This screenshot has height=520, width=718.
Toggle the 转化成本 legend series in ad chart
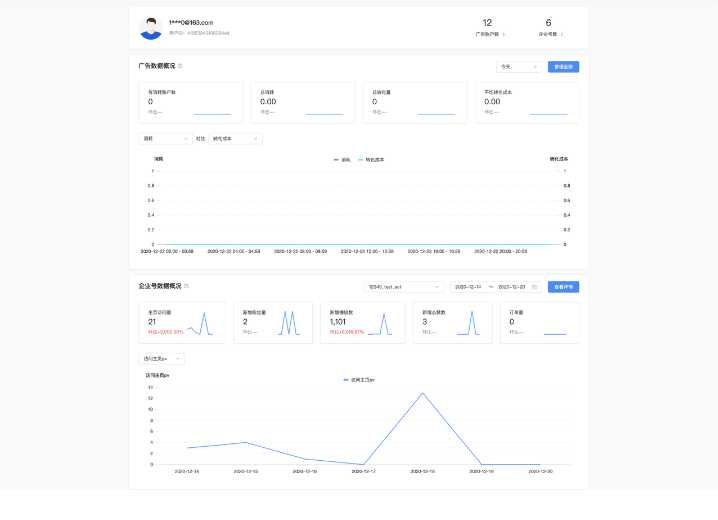pos(371,159)
